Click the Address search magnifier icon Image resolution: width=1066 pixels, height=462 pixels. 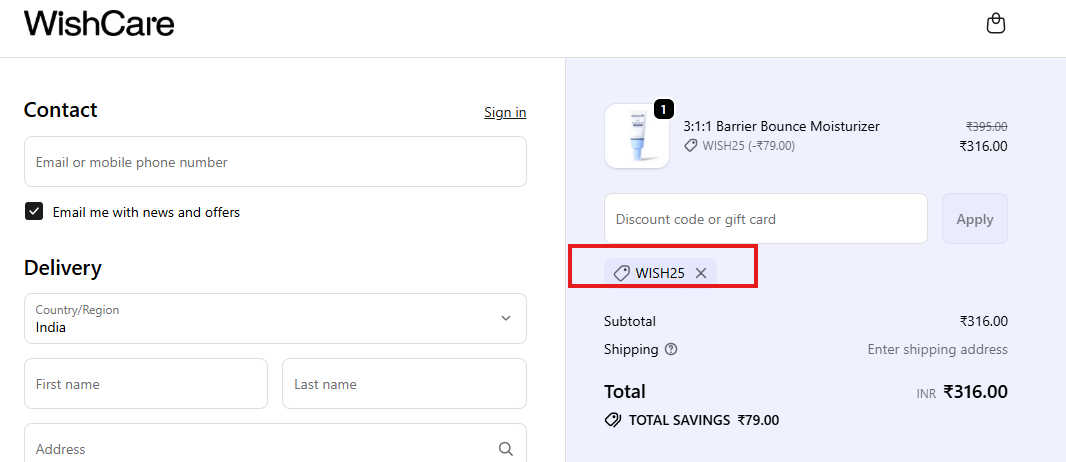pos(505,448)
